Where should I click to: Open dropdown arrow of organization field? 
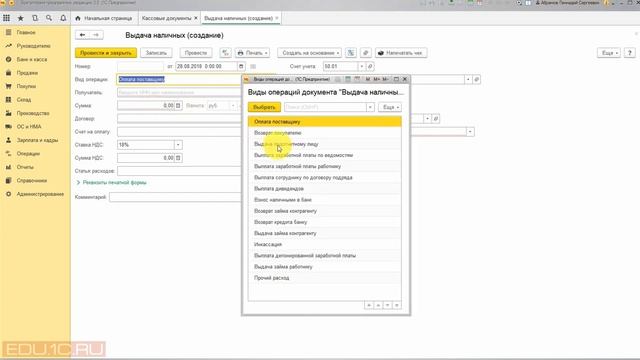click(x=468, y=79)
